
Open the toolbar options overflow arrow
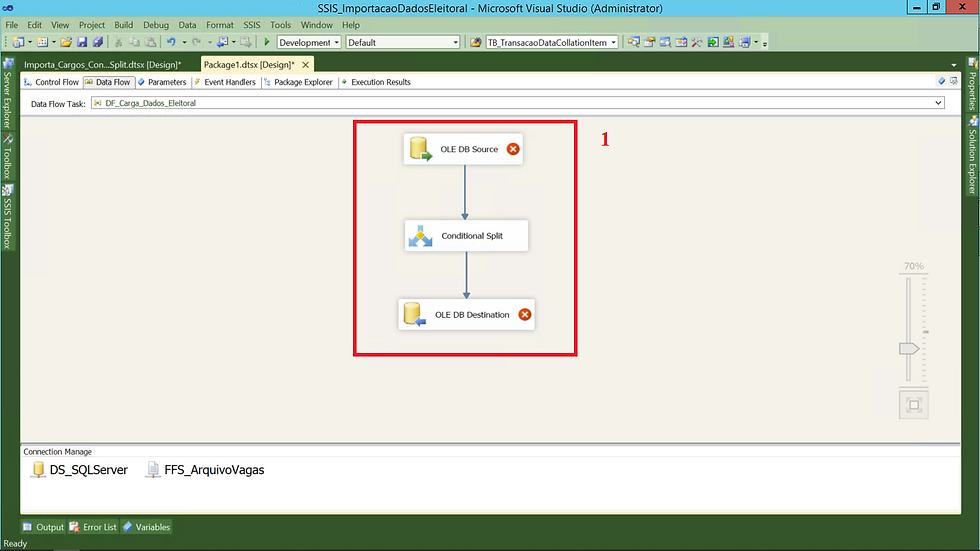click(765, 44)
